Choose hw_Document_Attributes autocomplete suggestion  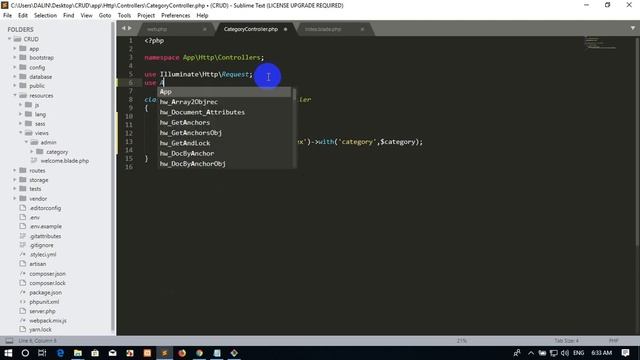(x=225, y=112)
